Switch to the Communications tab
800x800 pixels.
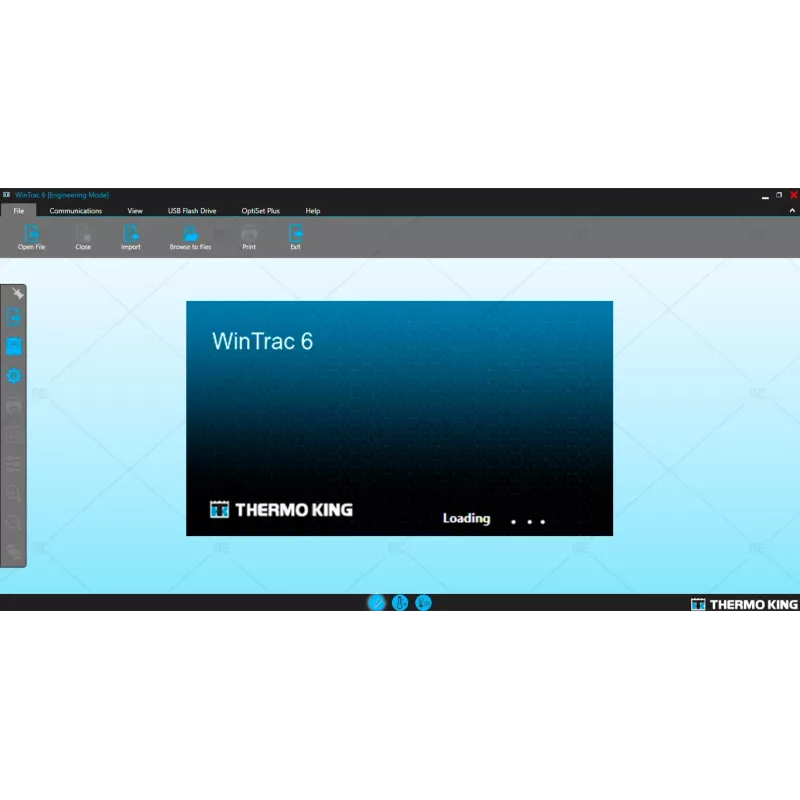pos(75,210)
